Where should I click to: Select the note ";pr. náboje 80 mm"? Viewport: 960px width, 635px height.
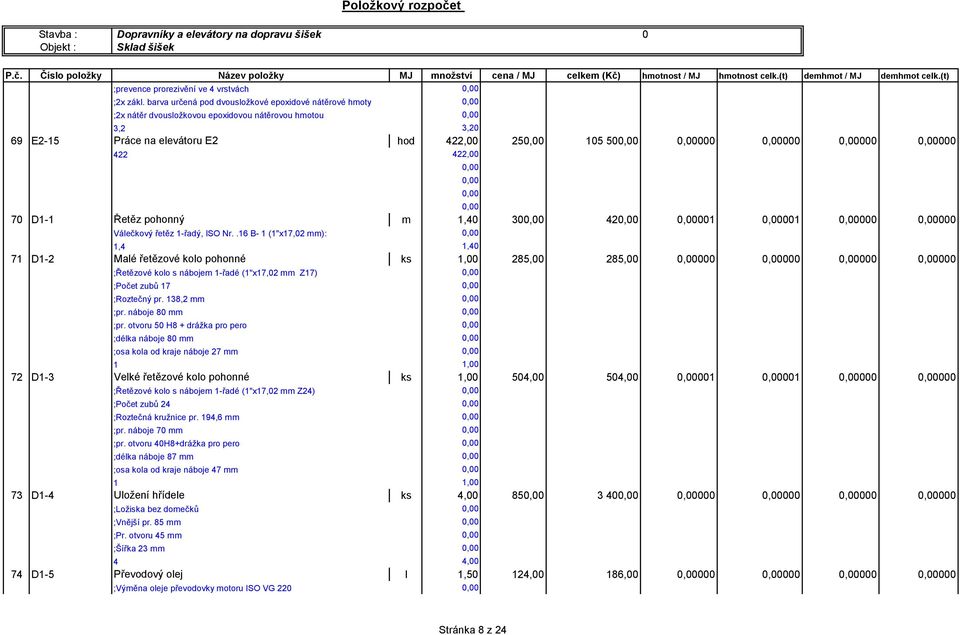point(148,312)
